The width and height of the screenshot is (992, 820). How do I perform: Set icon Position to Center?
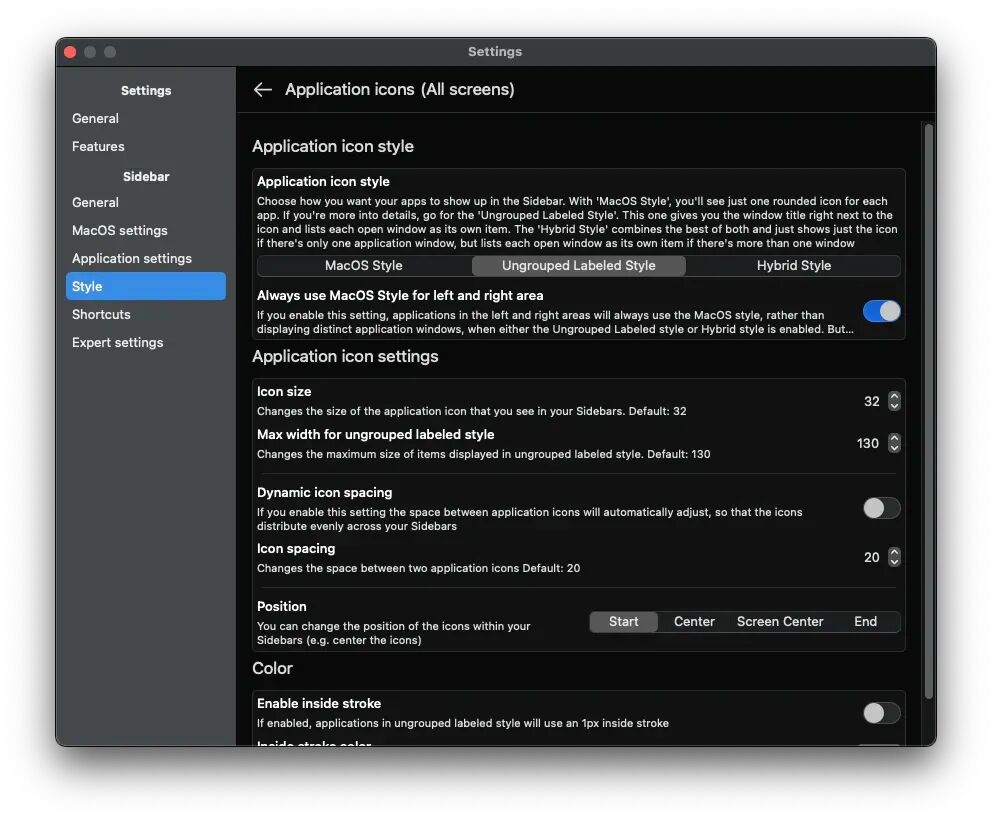(694, 622)
